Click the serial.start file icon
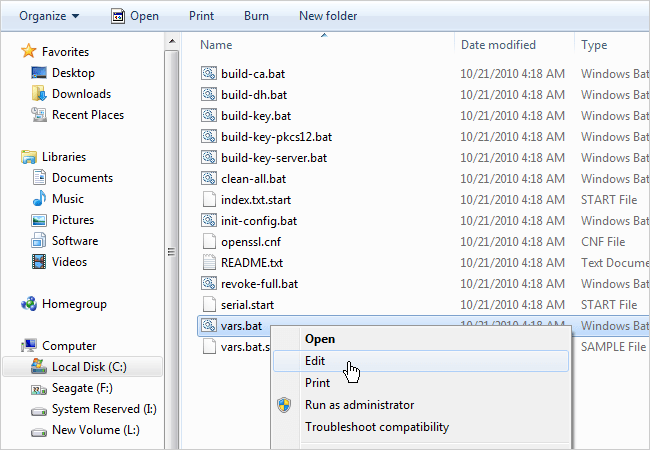Viewport: 650px width, 450px height. (209, 305)
